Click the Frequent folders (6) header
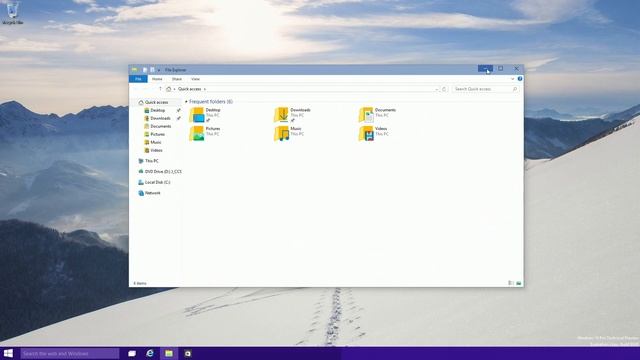This screenshot has height=360, width=640. 211,102
